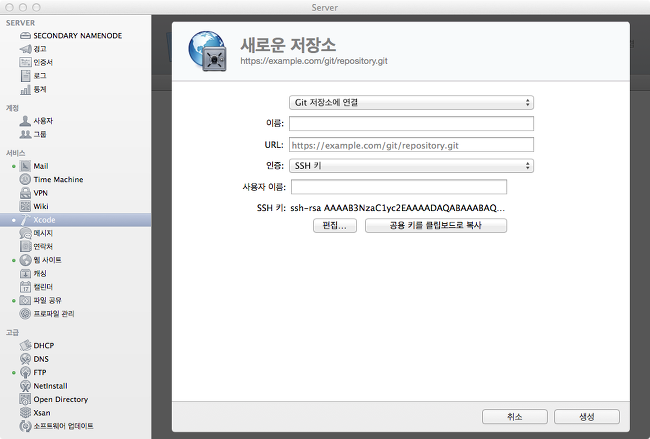
Task: Click the 이름 name input field
Action: point(411,124)
